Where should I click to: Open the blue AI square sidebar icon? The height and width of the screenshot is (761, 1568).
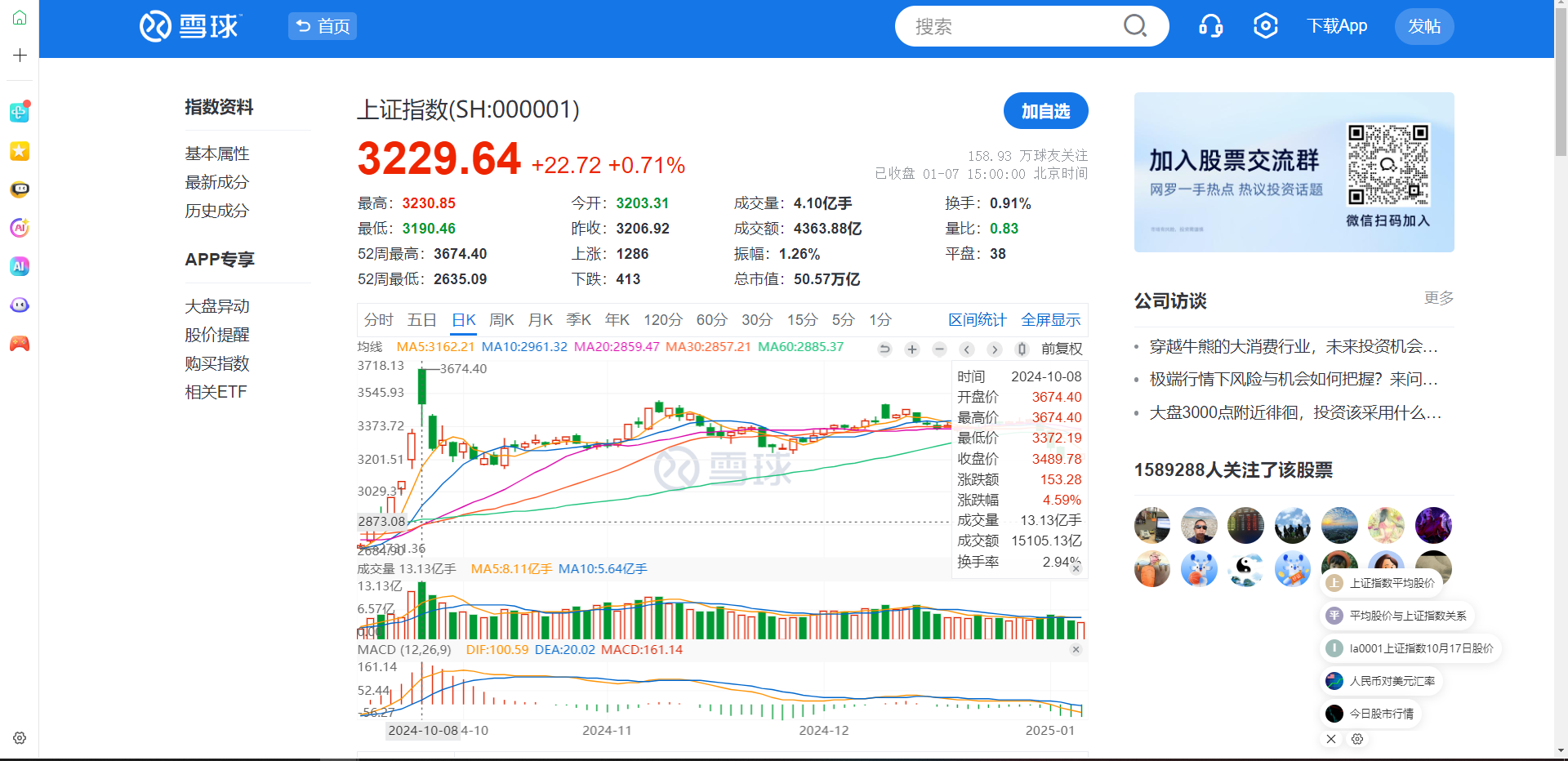(20, 266)
